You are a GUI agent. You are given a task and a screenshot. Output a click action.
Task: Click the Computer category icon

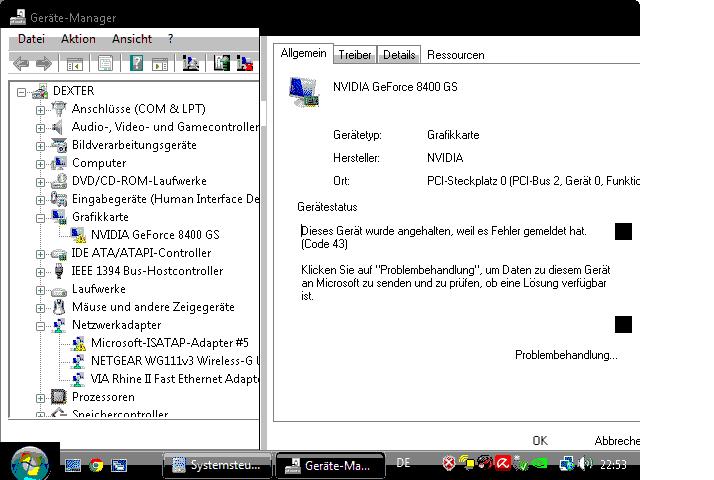[59, 163]
